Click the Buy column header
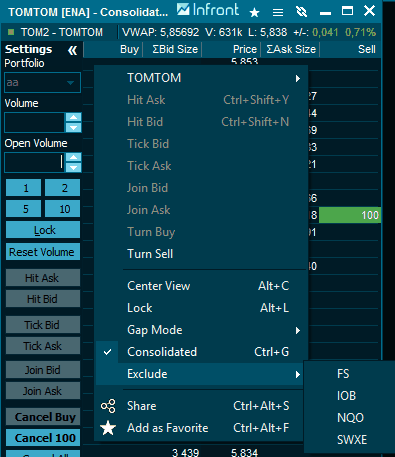Viewport: 395px width, 457px height. (x=113, y=49)
